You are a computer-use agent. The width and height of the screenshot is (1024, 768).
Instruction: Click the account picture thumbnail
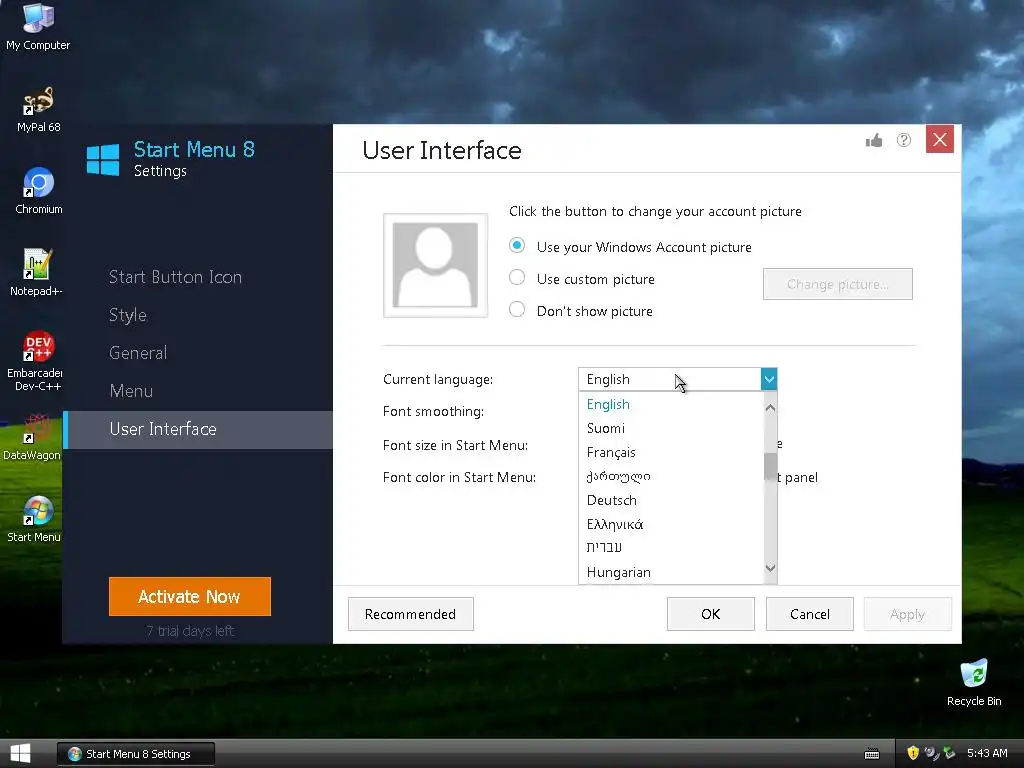click(435, 265)
